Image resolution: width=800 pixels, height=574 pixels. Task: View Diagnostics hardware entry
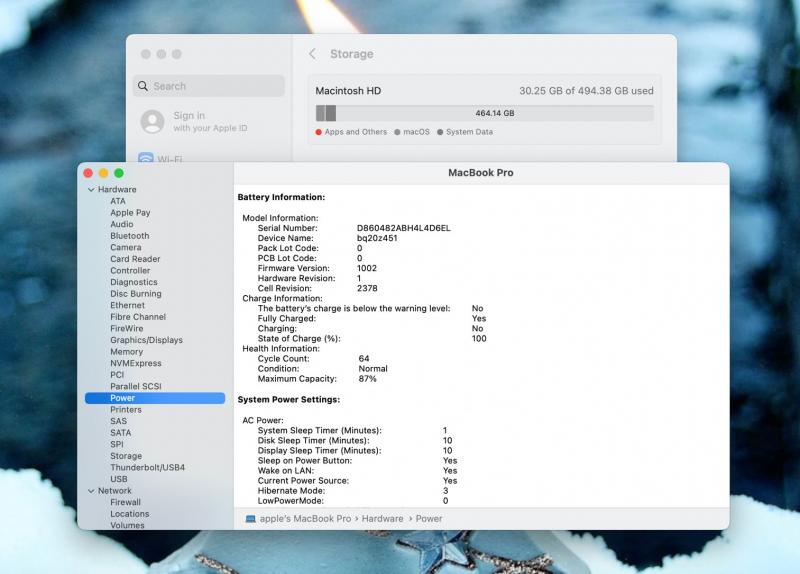coord(134,282)
